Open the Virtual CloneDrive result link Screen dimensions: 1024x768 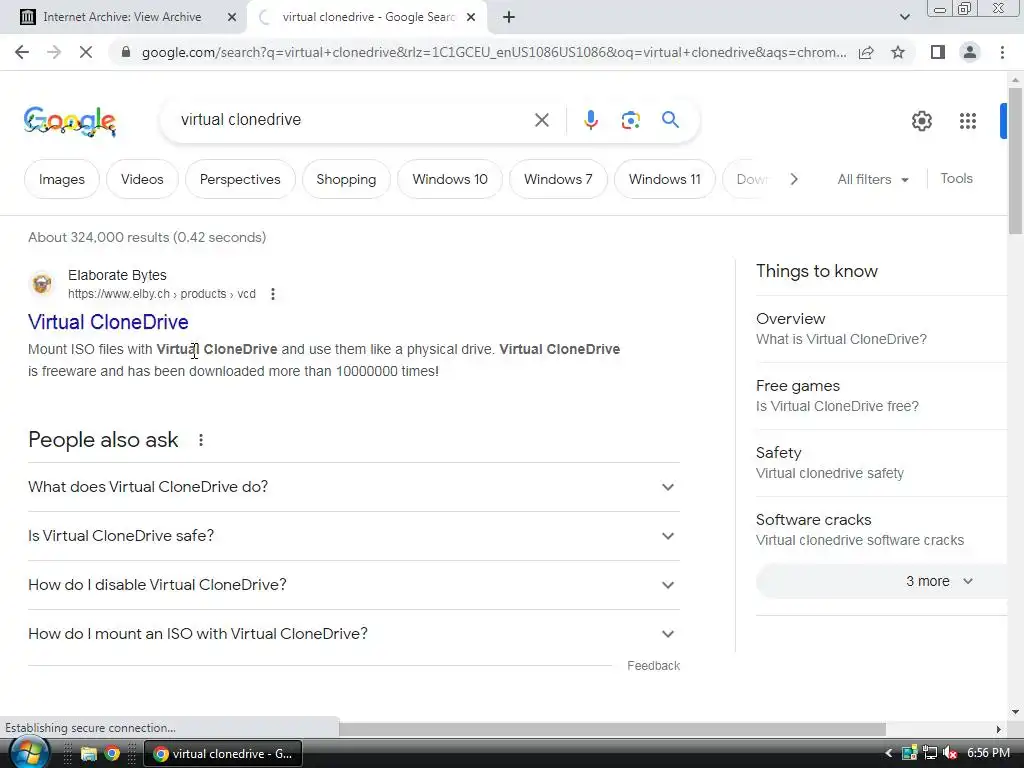[x=108, y=322]
